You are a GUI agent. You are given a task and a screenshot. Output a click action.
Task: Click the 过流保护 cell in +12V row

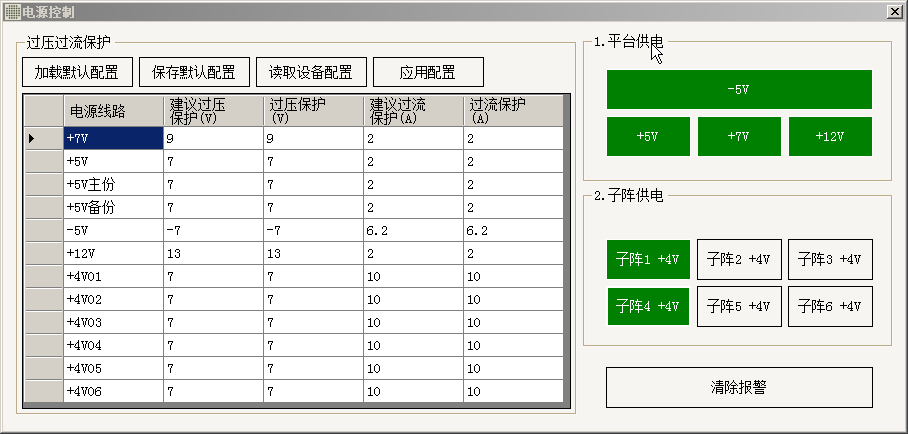pyautogui.click(x=513, y=254)
